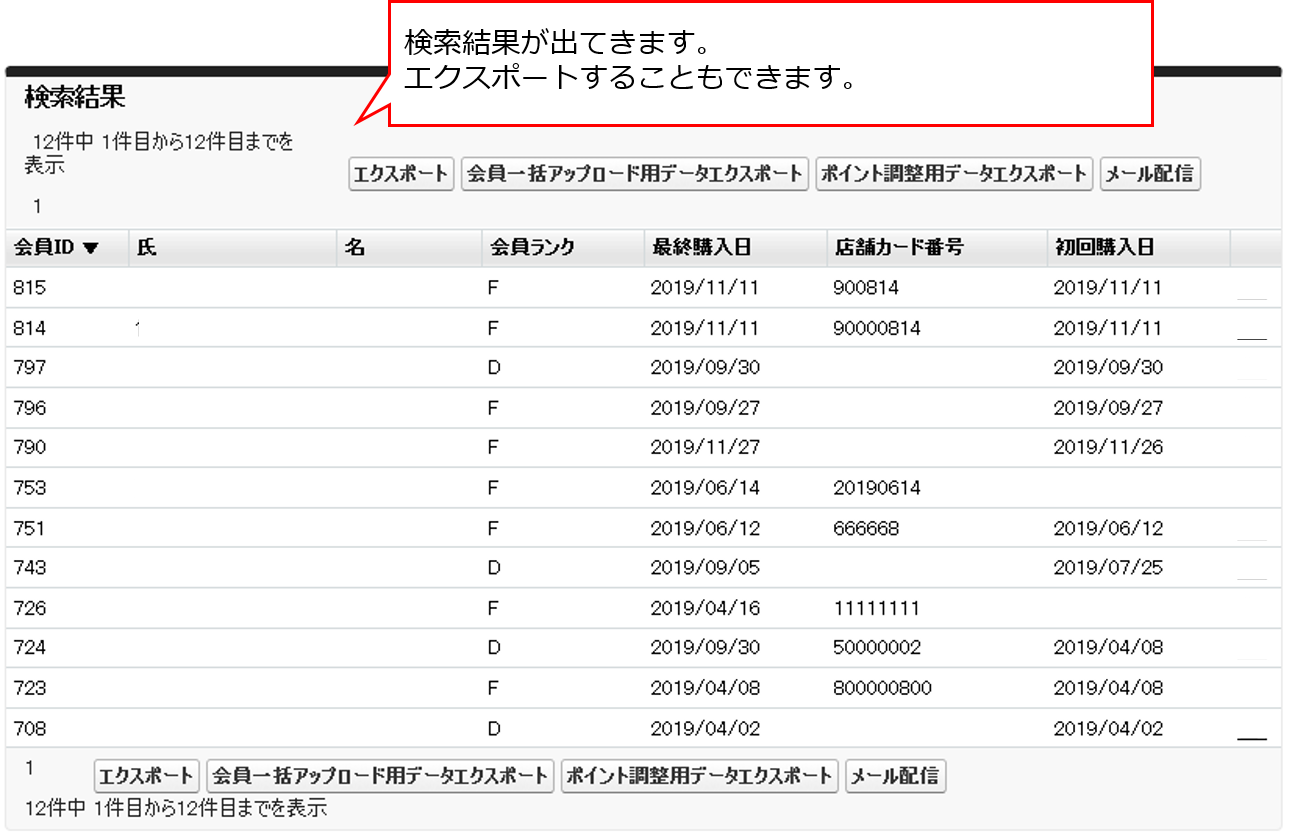Sort results by 最終購入日 column
This screenshot has height=834, width=1292.
point(700,248)
